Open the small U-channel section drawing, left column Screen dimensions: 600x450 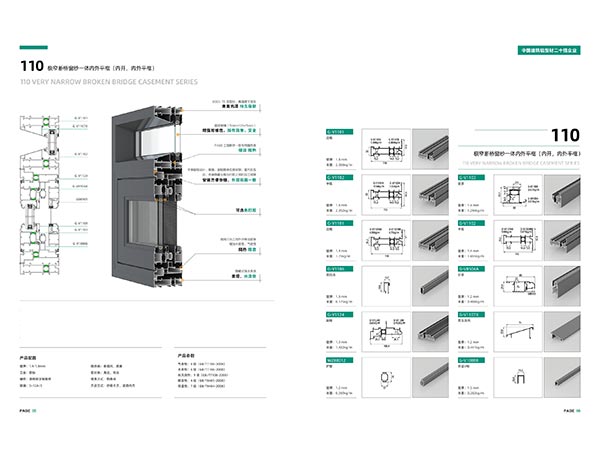(x=386, y=286)
